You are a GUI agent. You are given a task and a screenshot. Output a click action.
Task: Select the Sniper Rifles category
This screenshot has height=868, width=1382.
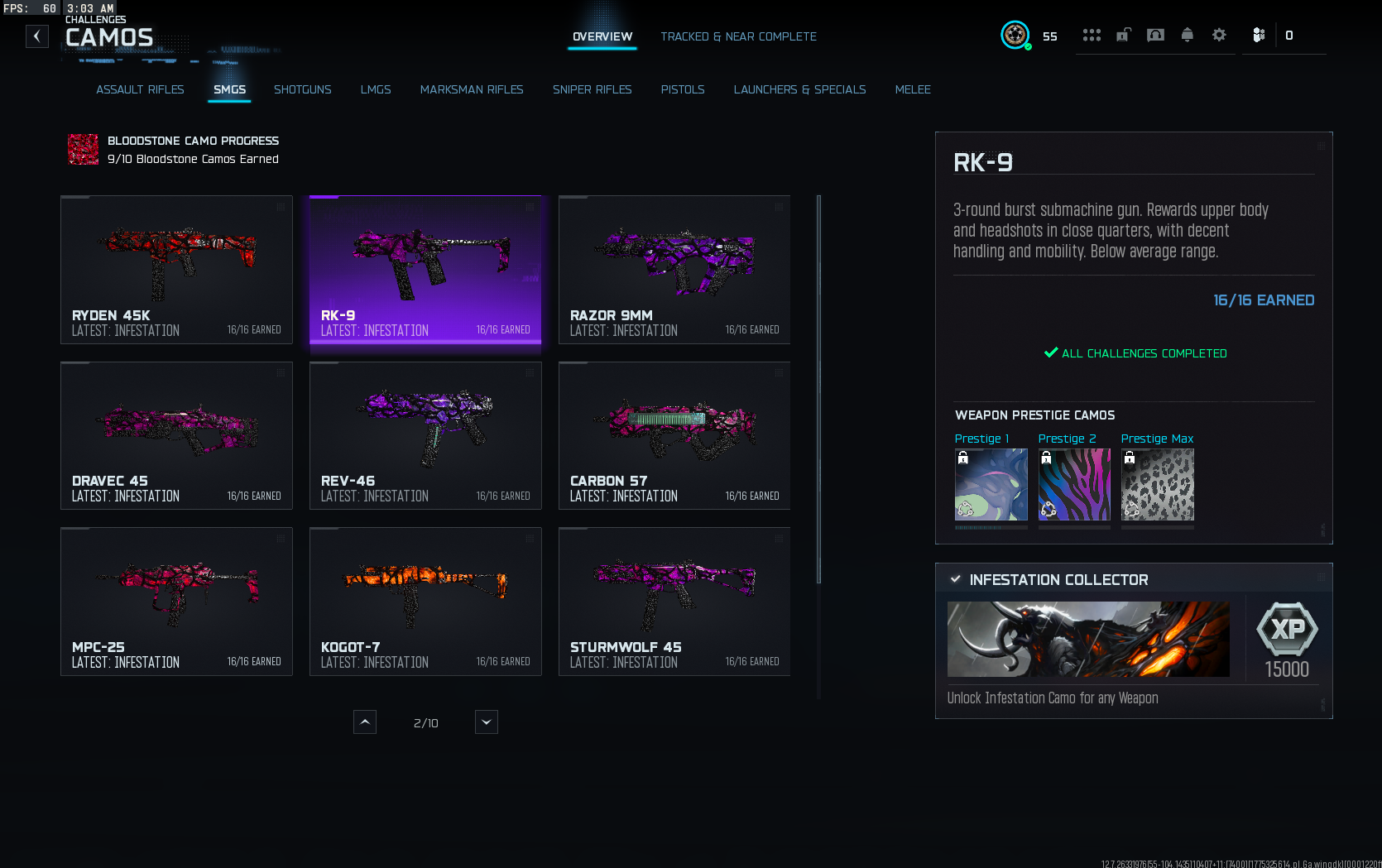[592, 89]
